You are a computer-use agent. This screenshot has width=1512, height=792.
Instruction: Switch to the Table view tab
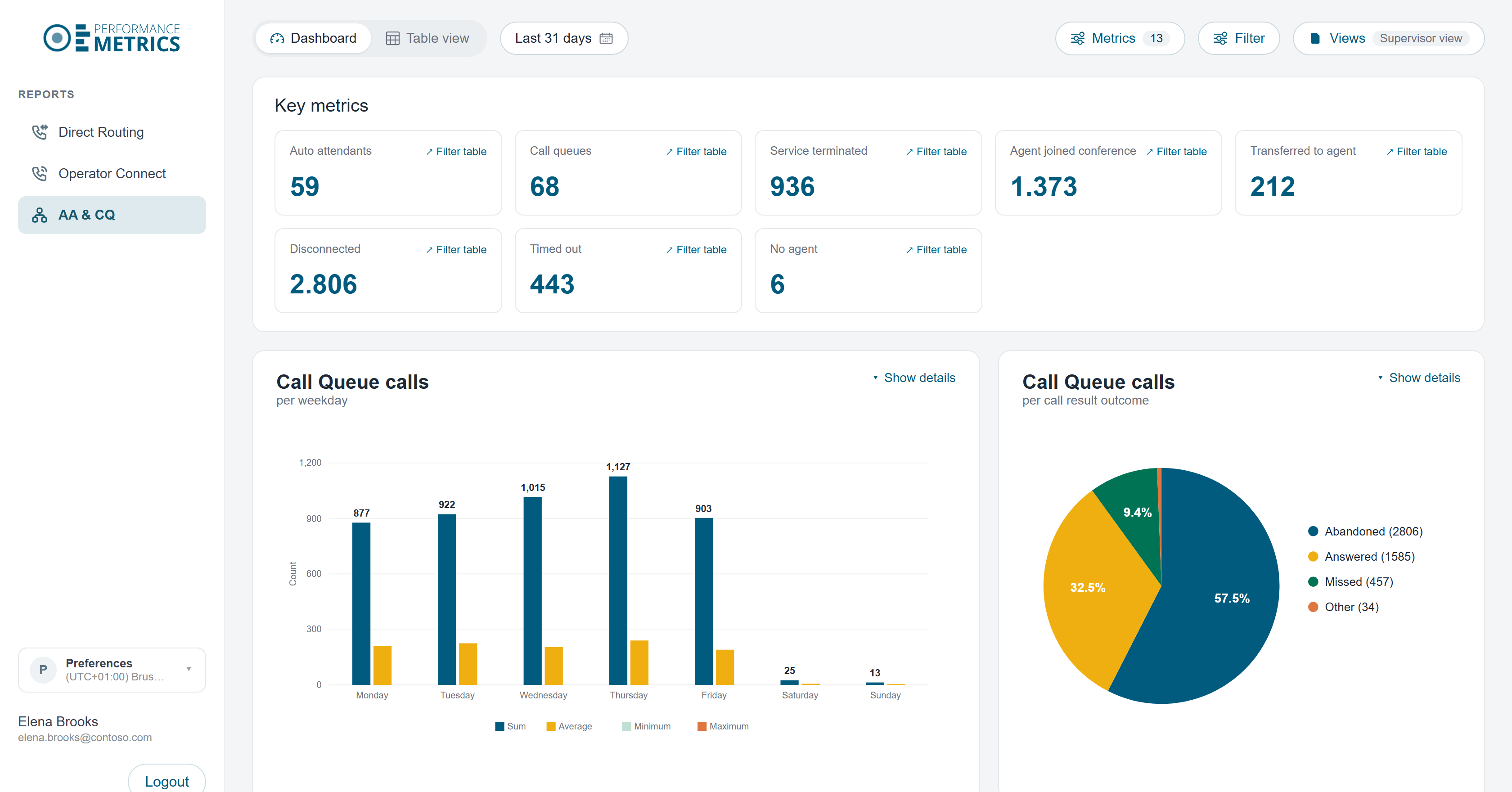click(x=427, y=39)
